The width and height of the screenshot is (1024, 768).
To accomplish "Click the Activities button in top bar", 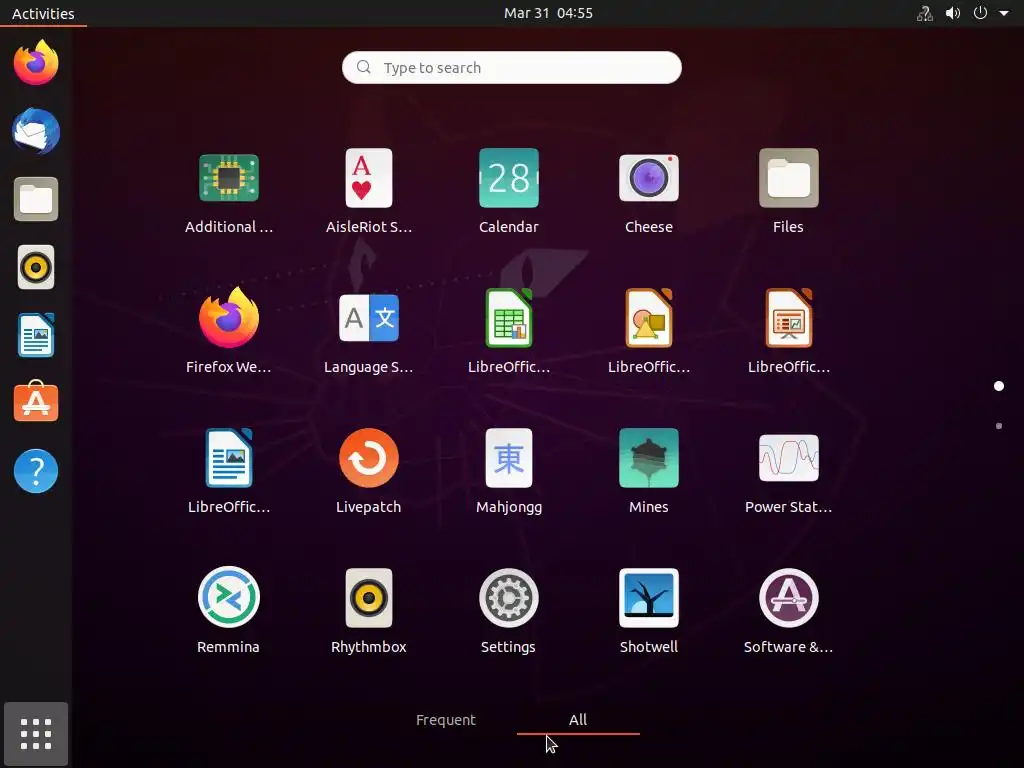I will (43, 13).
